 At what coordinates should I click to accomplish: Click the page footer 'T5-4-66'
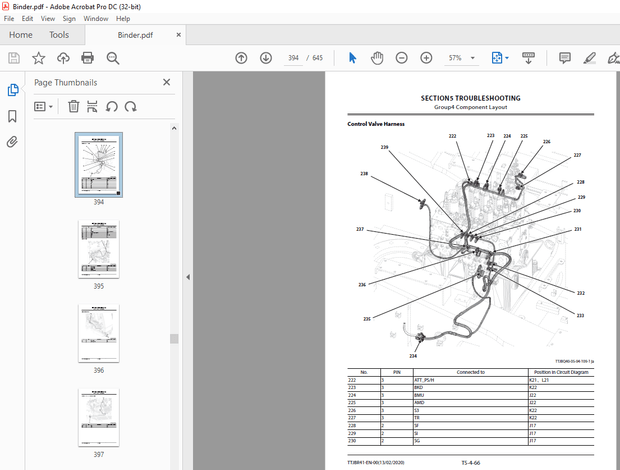(x=471, y=463)
